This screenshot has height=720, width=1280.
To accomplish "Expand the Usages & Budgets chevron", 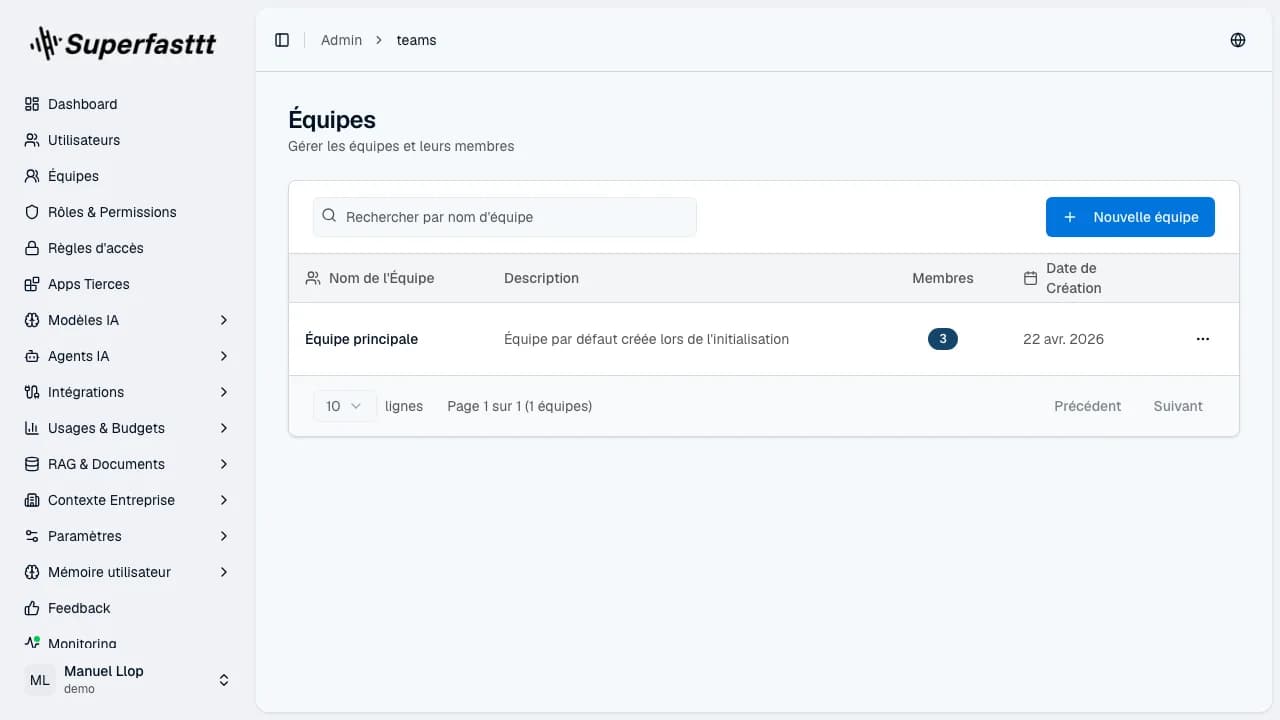I will (x=224, y=428).
